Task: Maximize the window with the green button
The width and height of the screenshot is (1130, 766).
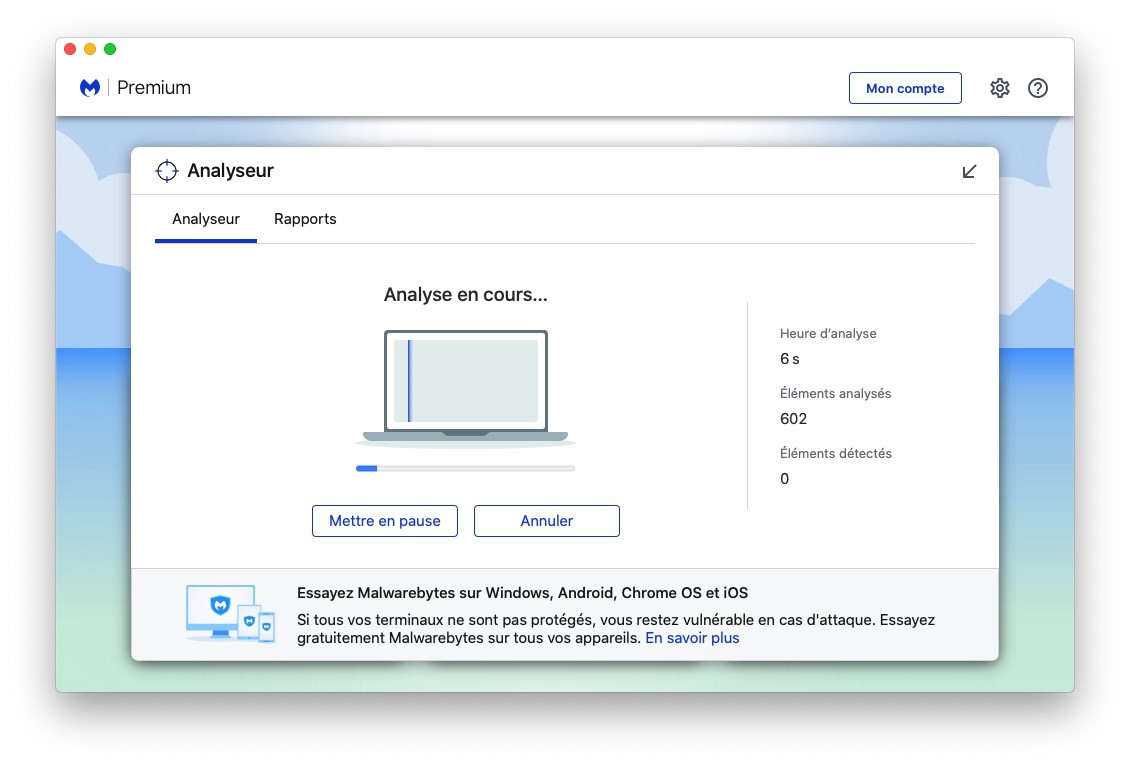Action: [x=110, y=49]
